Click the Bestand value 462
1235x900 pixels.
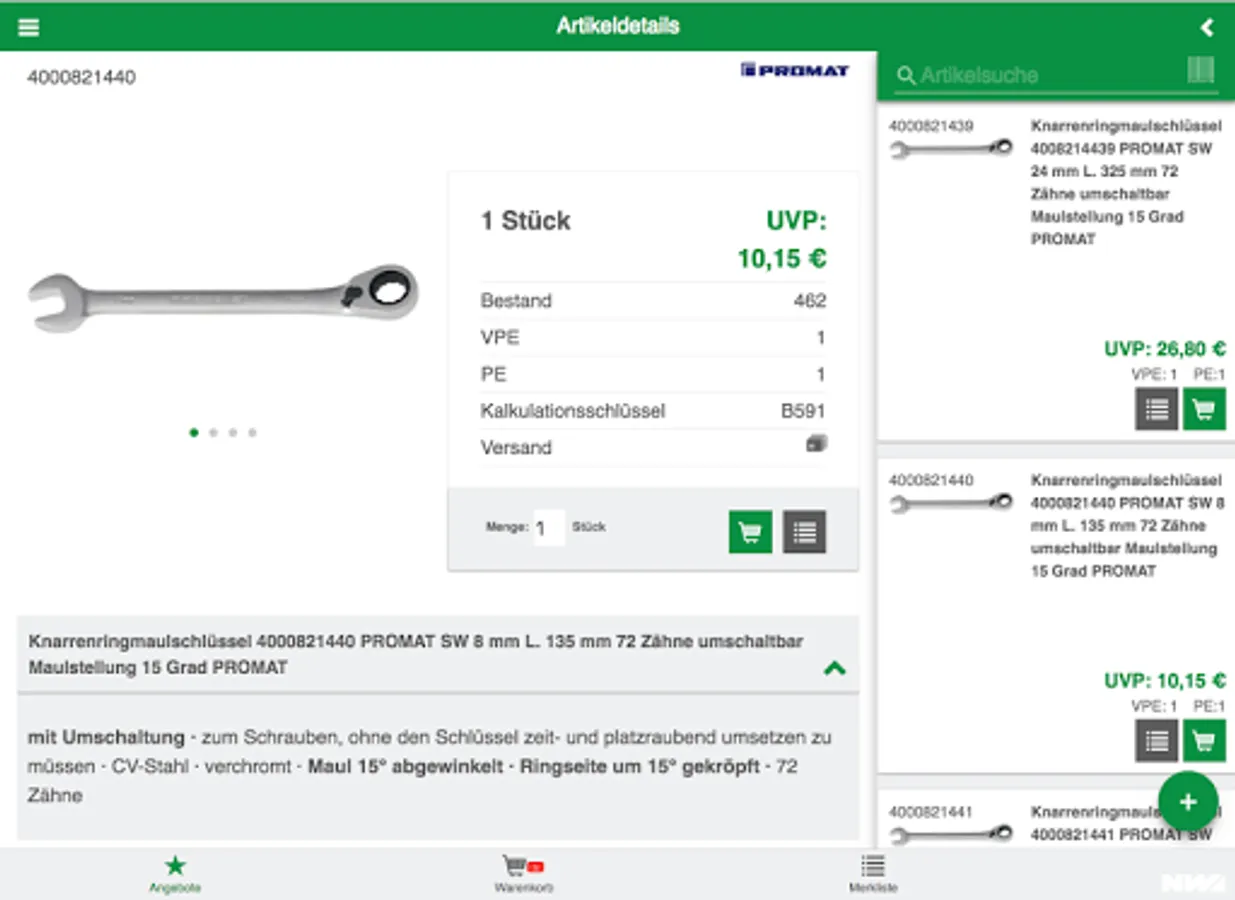pos(810,301)
